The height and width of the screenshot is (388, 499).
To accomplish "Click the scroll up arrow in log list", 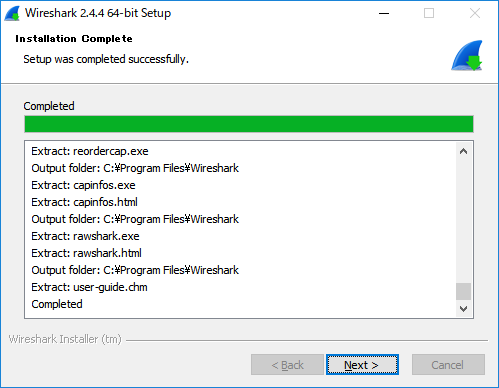I will point(463,151).
